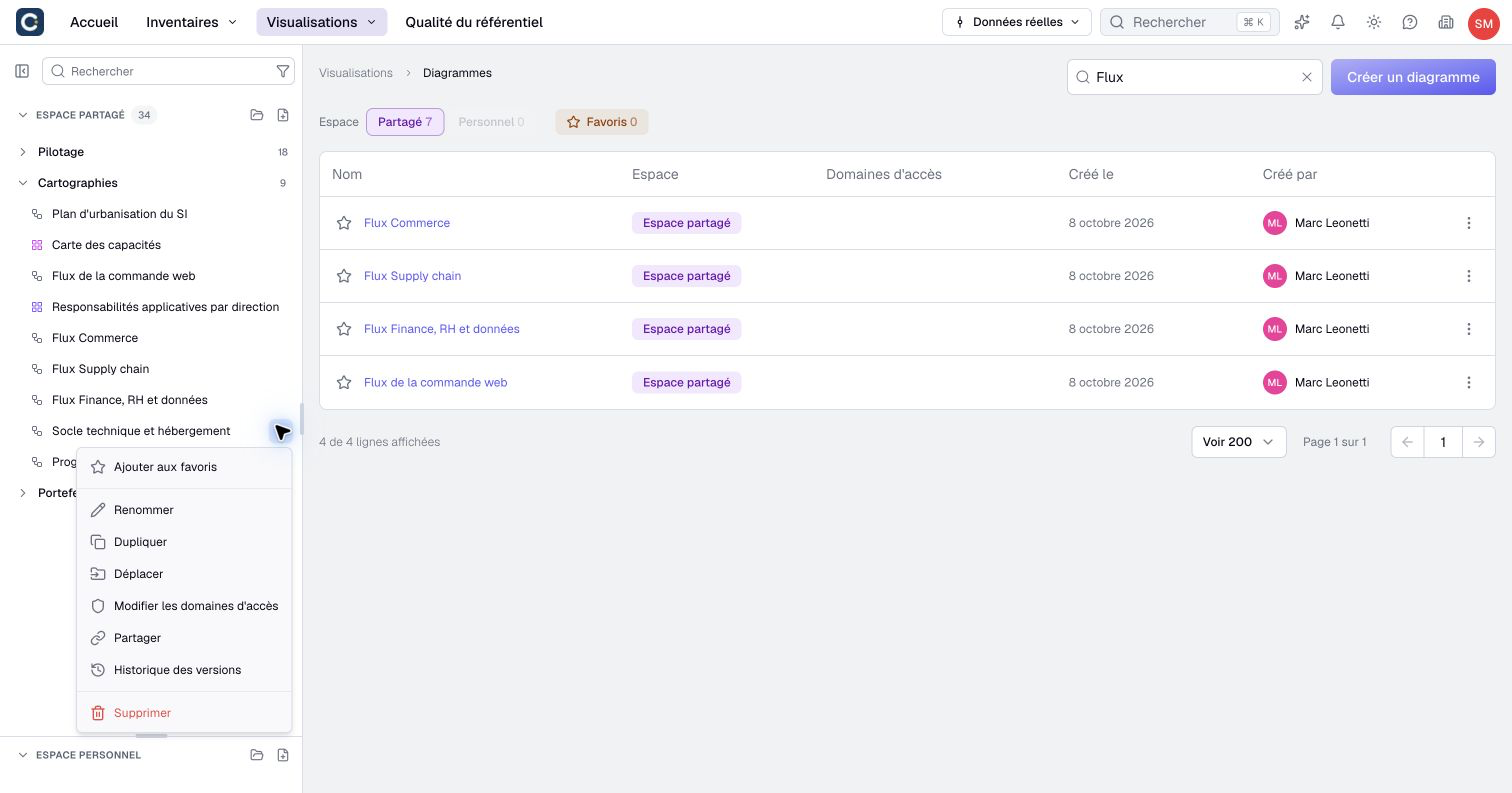Select the Partagé space filter
The image size is (1512, 793).
(405, 122)
